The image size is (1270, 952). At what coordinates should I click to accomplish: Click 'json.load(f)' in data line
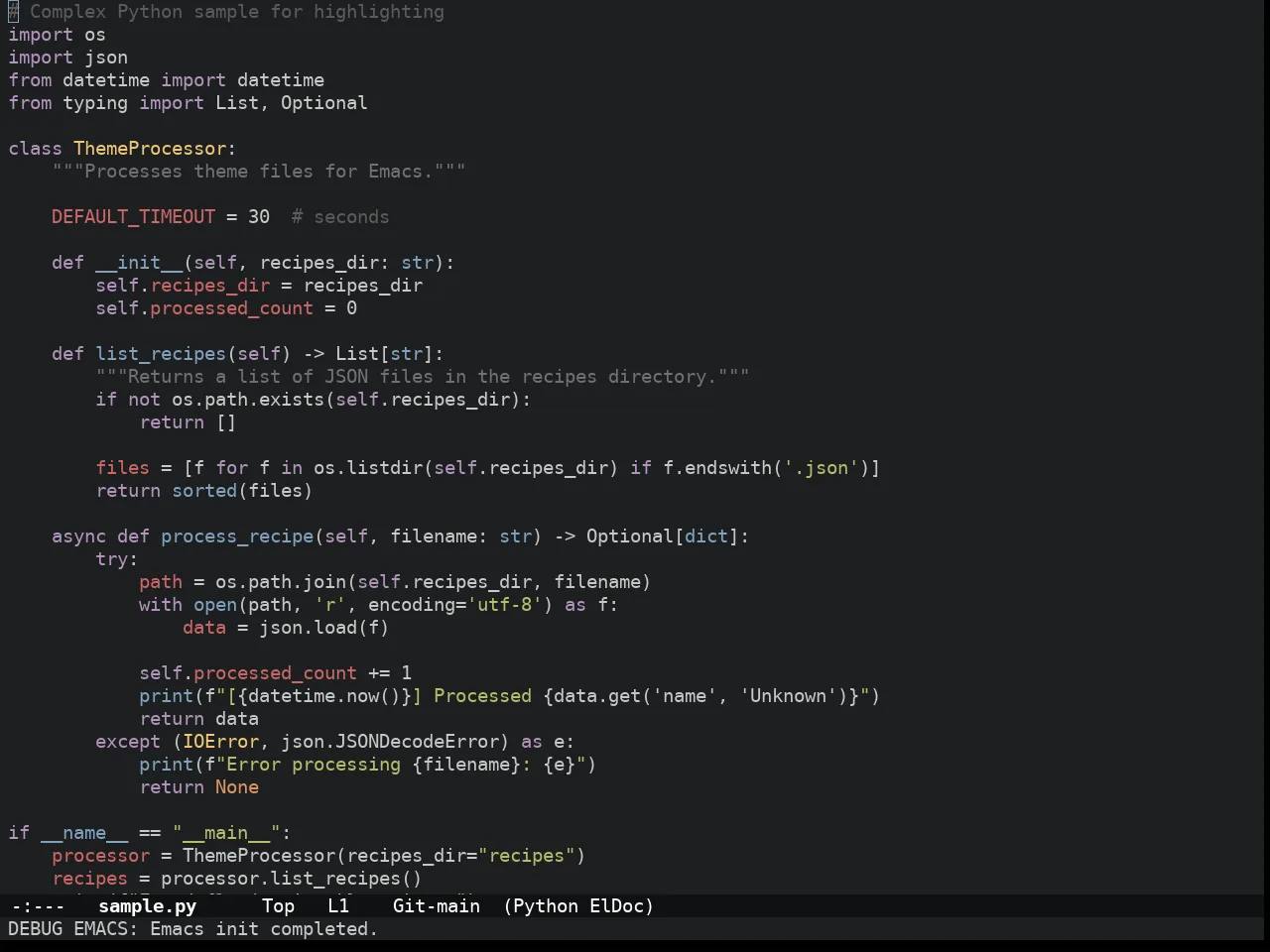point(324,628)
